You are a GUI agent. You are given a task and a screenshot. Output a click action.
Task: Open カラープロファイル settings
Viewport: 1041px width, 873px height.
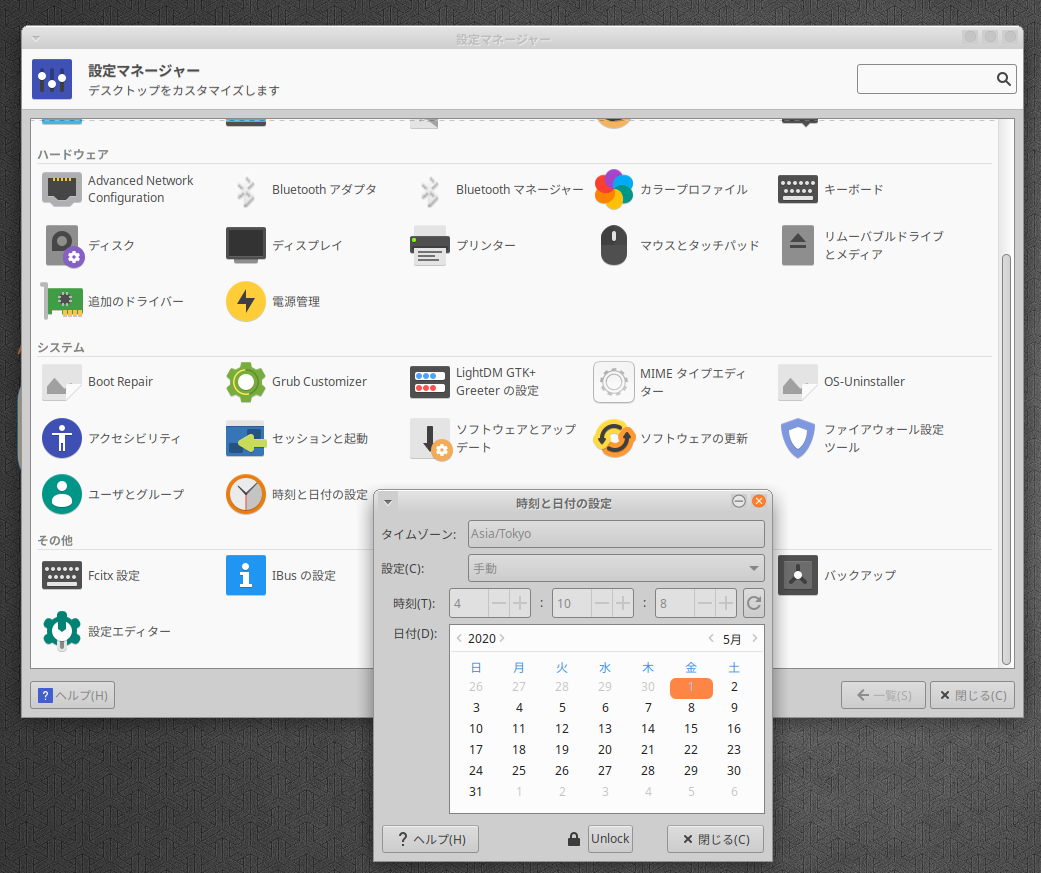671,190
